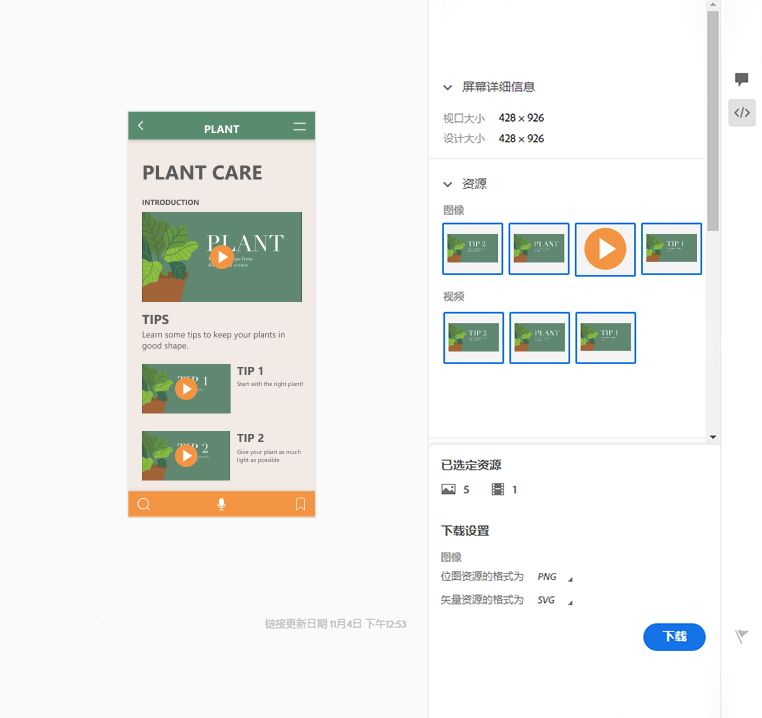Image resolution: width=762 pixels, height=718 pixels.
Task: Play the introduction PLANT video
Action: [x=222, y=257]
